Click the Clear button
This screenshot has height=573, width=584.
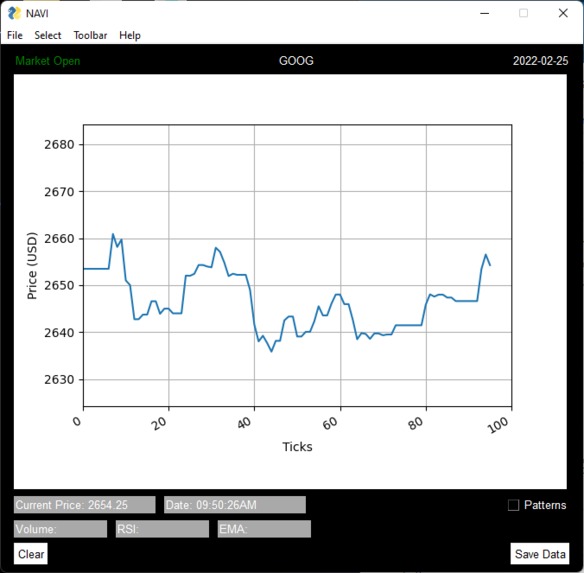pos(31,554)
